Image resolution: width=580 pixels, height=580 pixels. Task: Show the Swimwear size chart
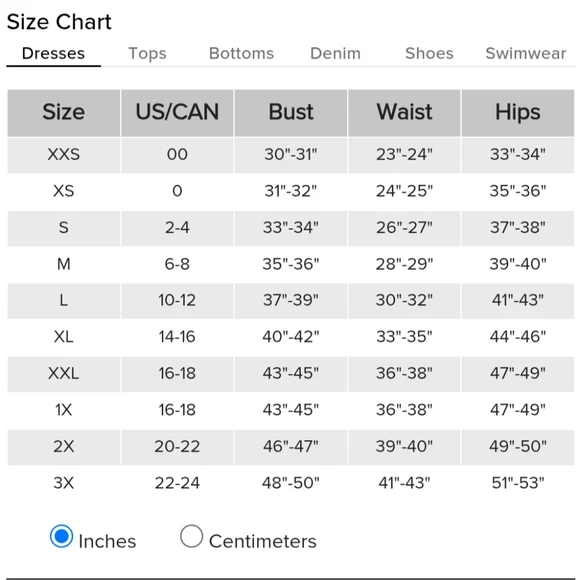526,54
